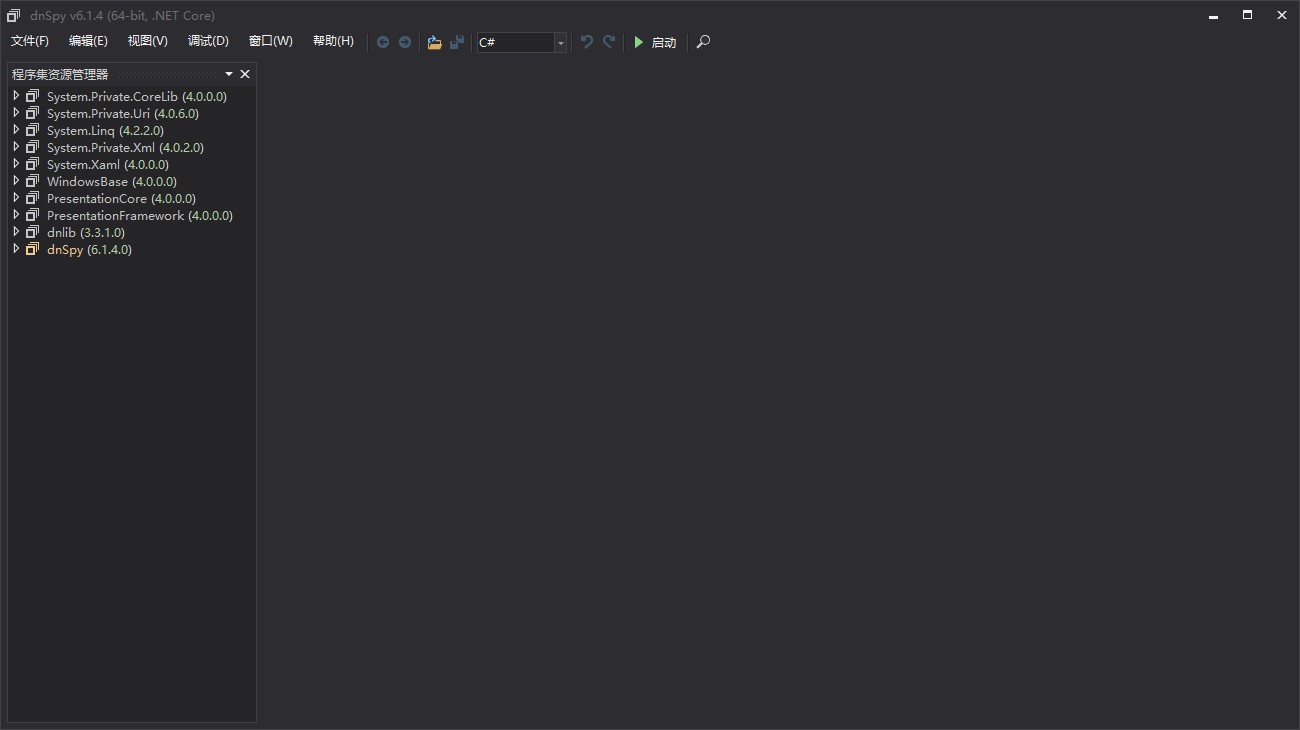The height and width of the screenshot is (730, 1300).
Task: Click the 程序集资源管理器 panel title
Action: (60, 74)
